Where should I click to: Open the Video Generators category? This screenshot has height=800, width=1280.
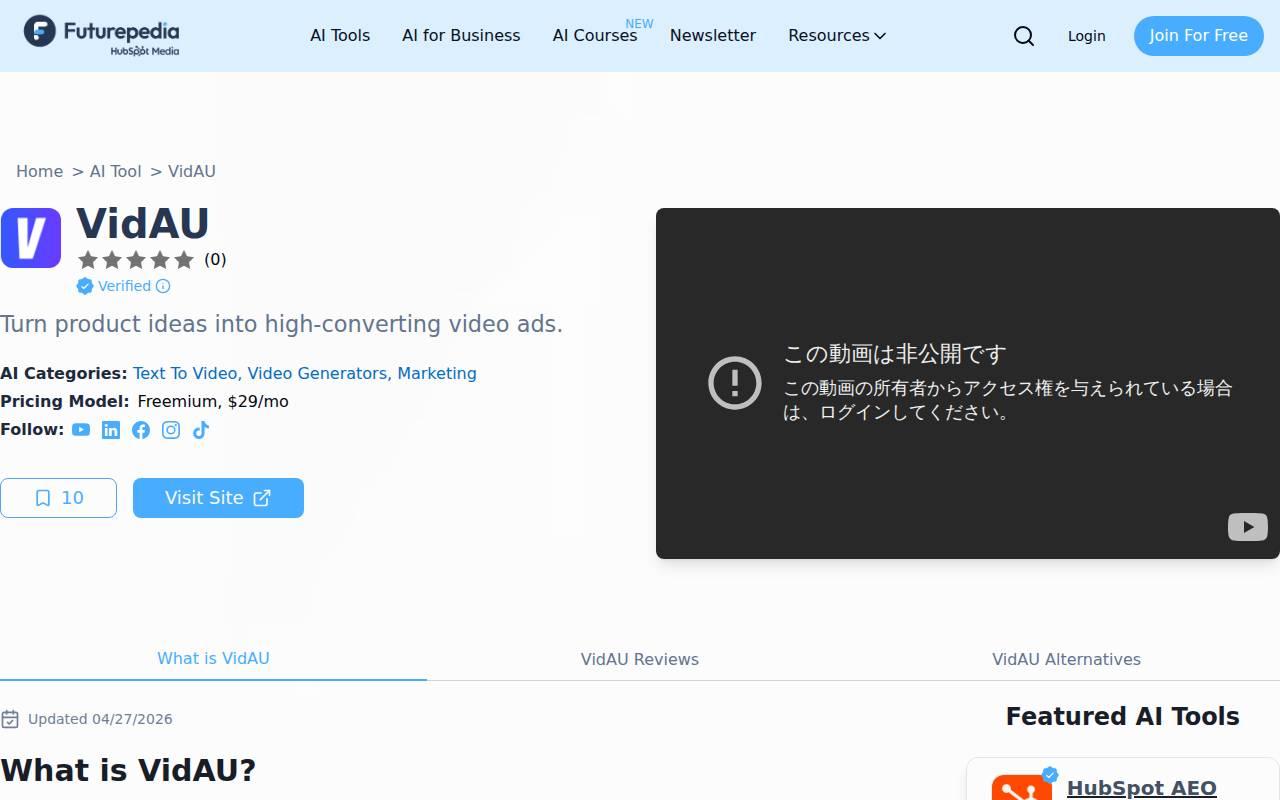317,373
